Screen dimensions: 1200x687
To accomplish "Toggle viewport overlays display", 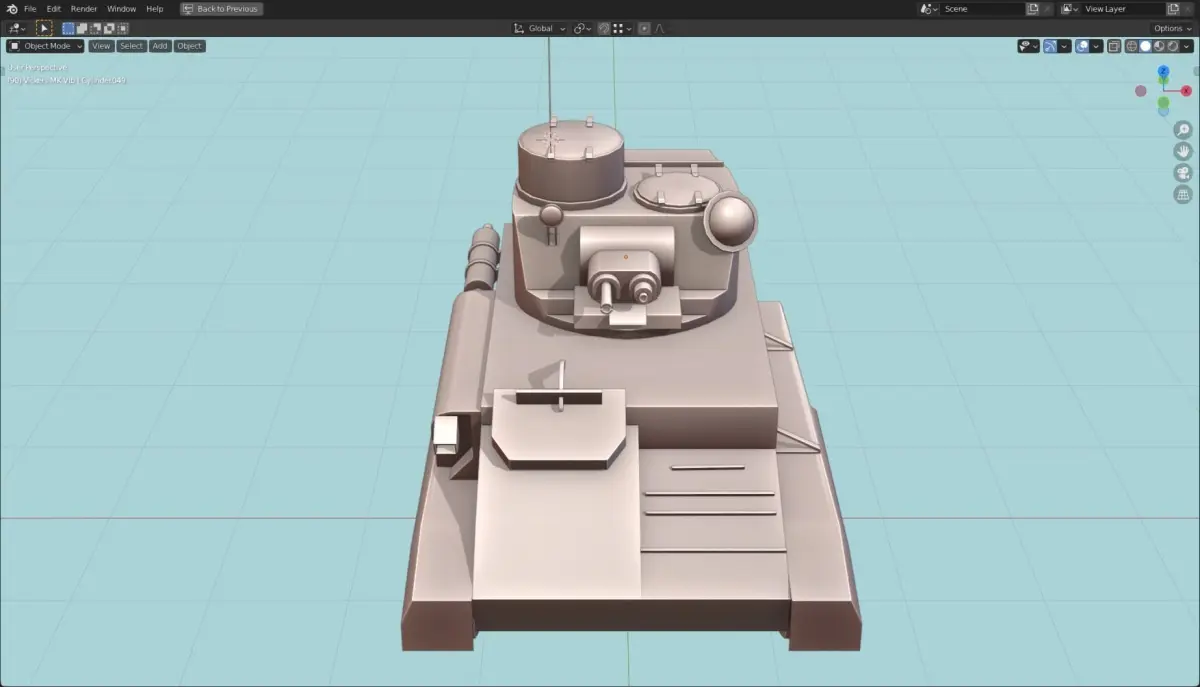I will tap(1082, 46).
